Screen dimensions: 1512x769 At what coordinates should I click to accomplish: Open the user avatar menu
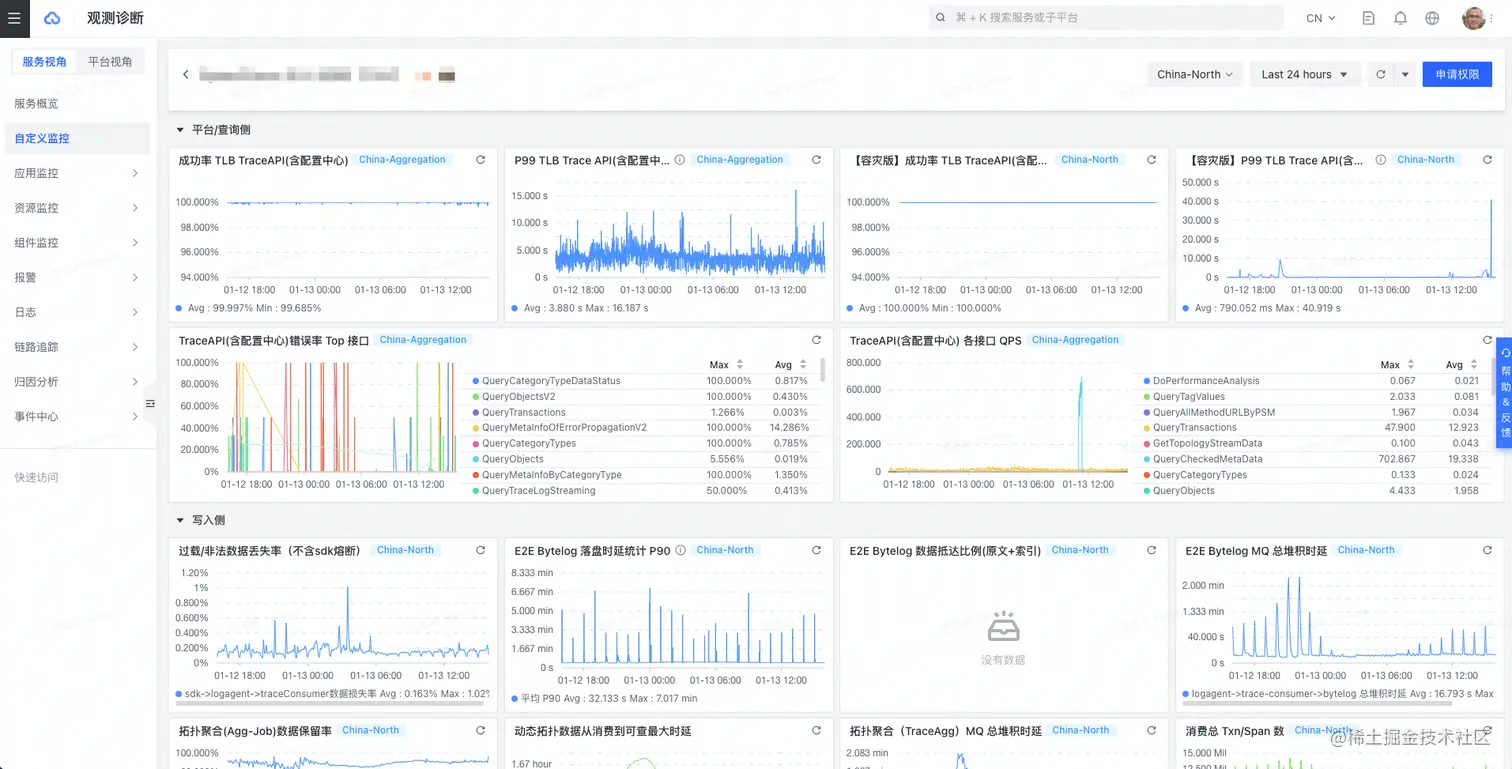(x=1474, y=18)
